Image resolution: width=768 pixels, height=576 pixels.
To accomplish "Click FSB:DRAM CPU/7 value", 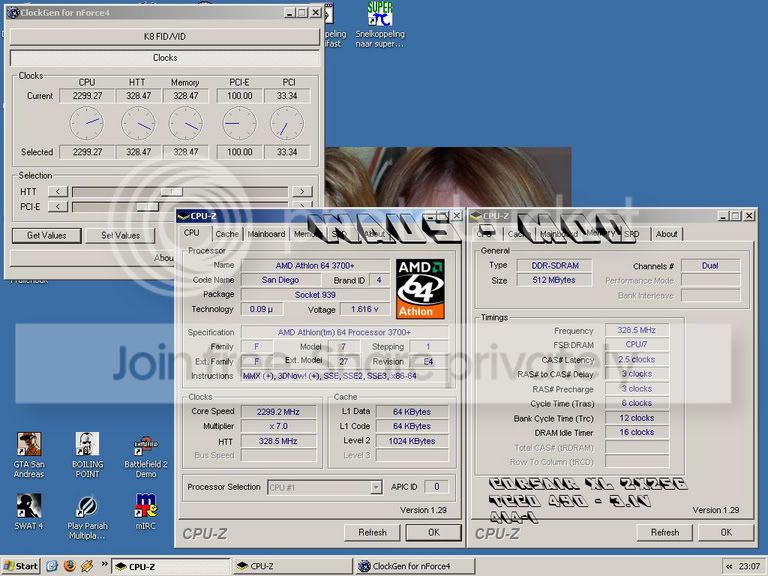I will click(x=637, y=345).
